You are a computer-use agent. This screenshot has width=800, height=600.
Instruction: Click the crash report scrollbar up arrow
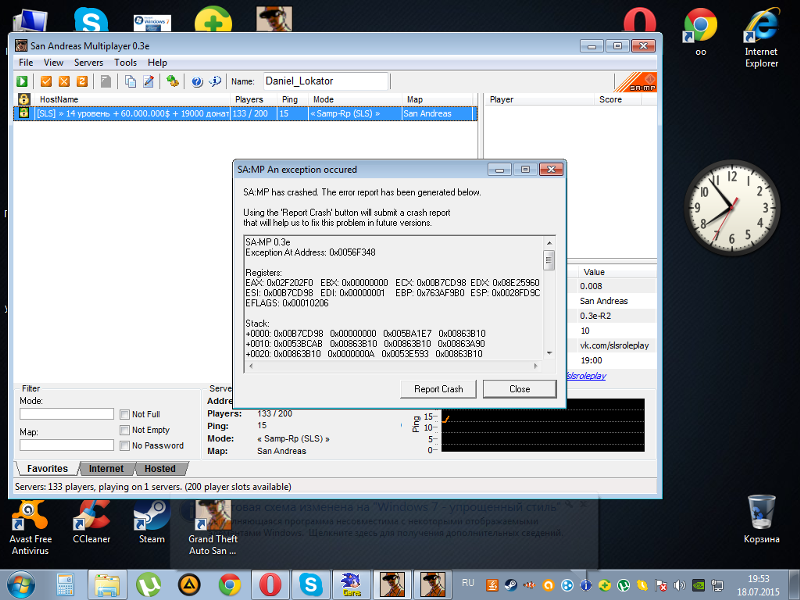coord(549,243)
